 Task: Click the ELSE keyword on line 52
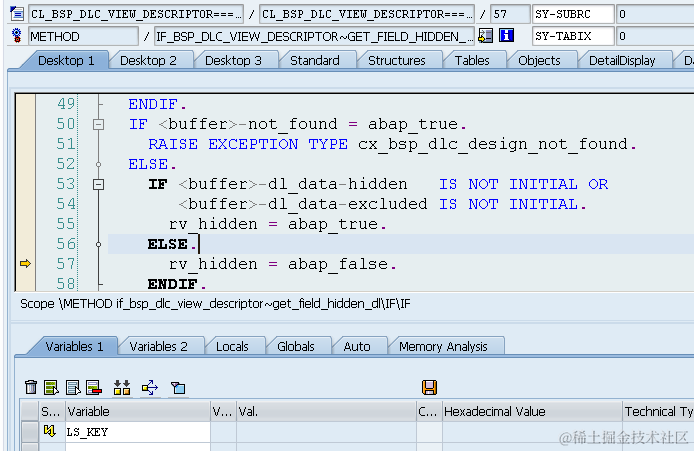(x=148, y=164)
